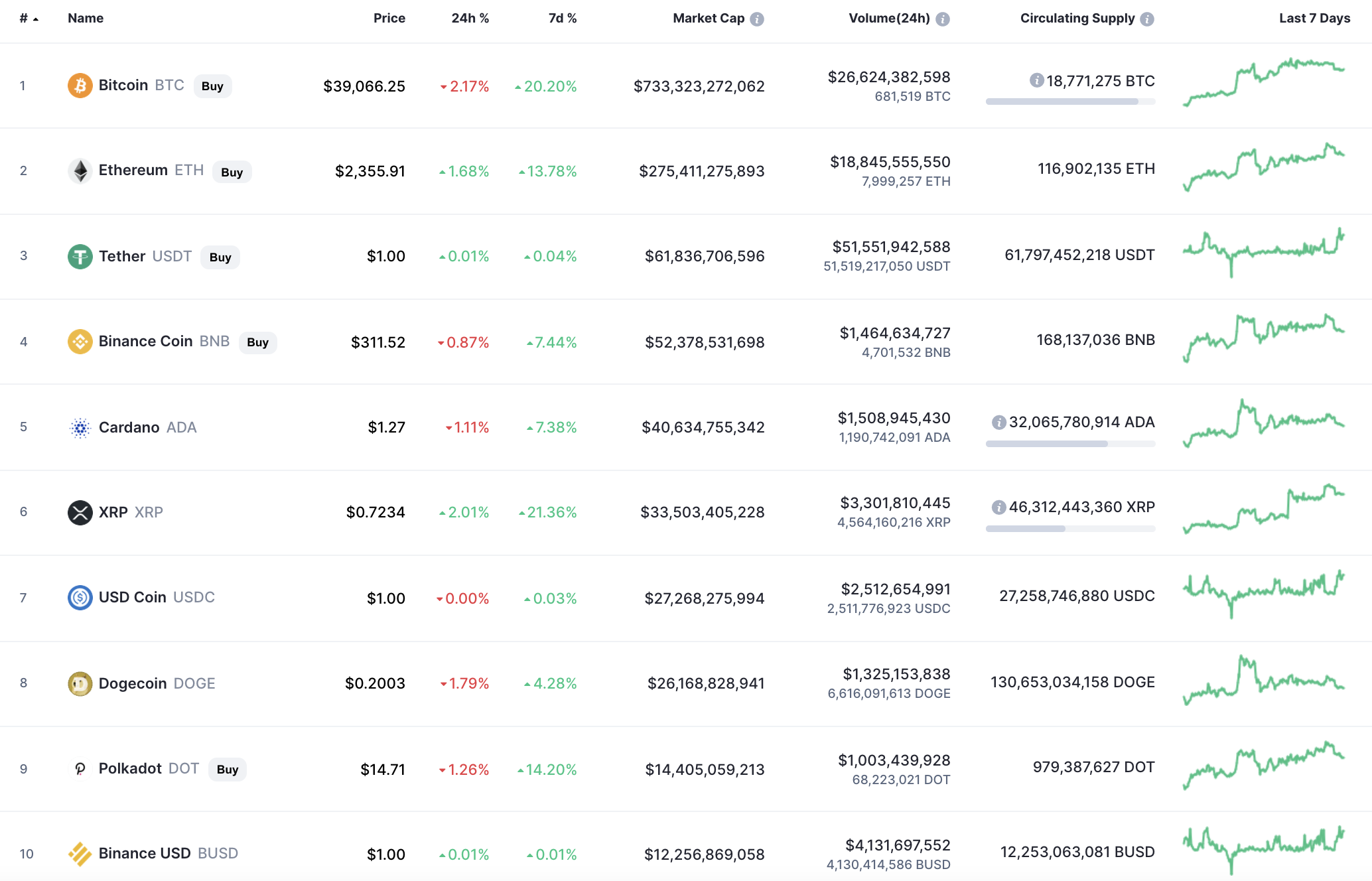Open the Tether 7-day sparkline chart
The height and width of the screenshot is (881, 1372).
pos(1264,252)
